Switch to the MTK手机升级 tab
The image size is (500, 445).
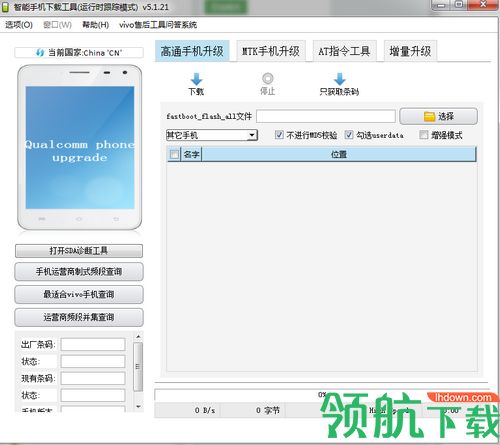tap(271, 51)
